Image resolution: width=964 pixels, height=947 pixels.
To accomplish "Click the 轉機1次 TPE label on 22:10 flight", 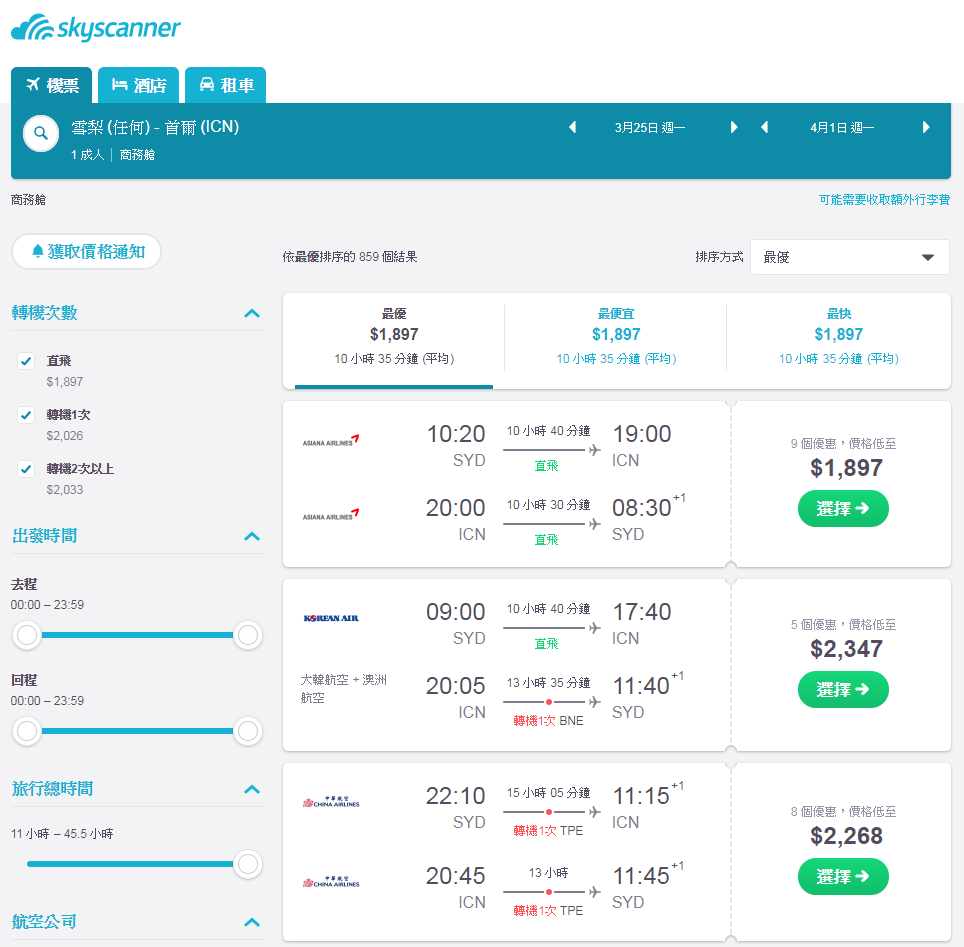I will point(548,831).
